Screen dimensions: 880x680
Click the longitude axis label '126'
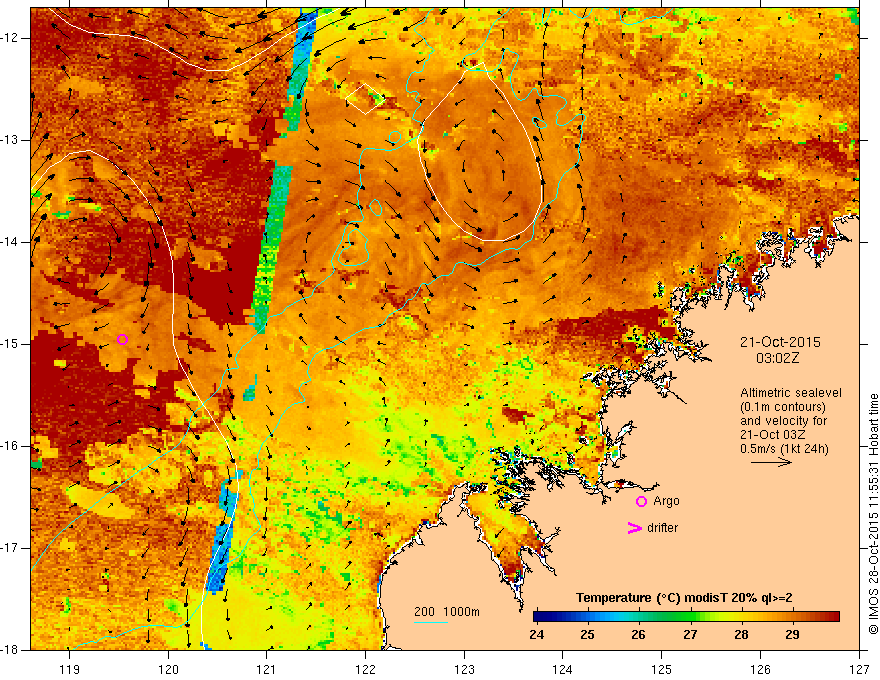pos(760,669)
